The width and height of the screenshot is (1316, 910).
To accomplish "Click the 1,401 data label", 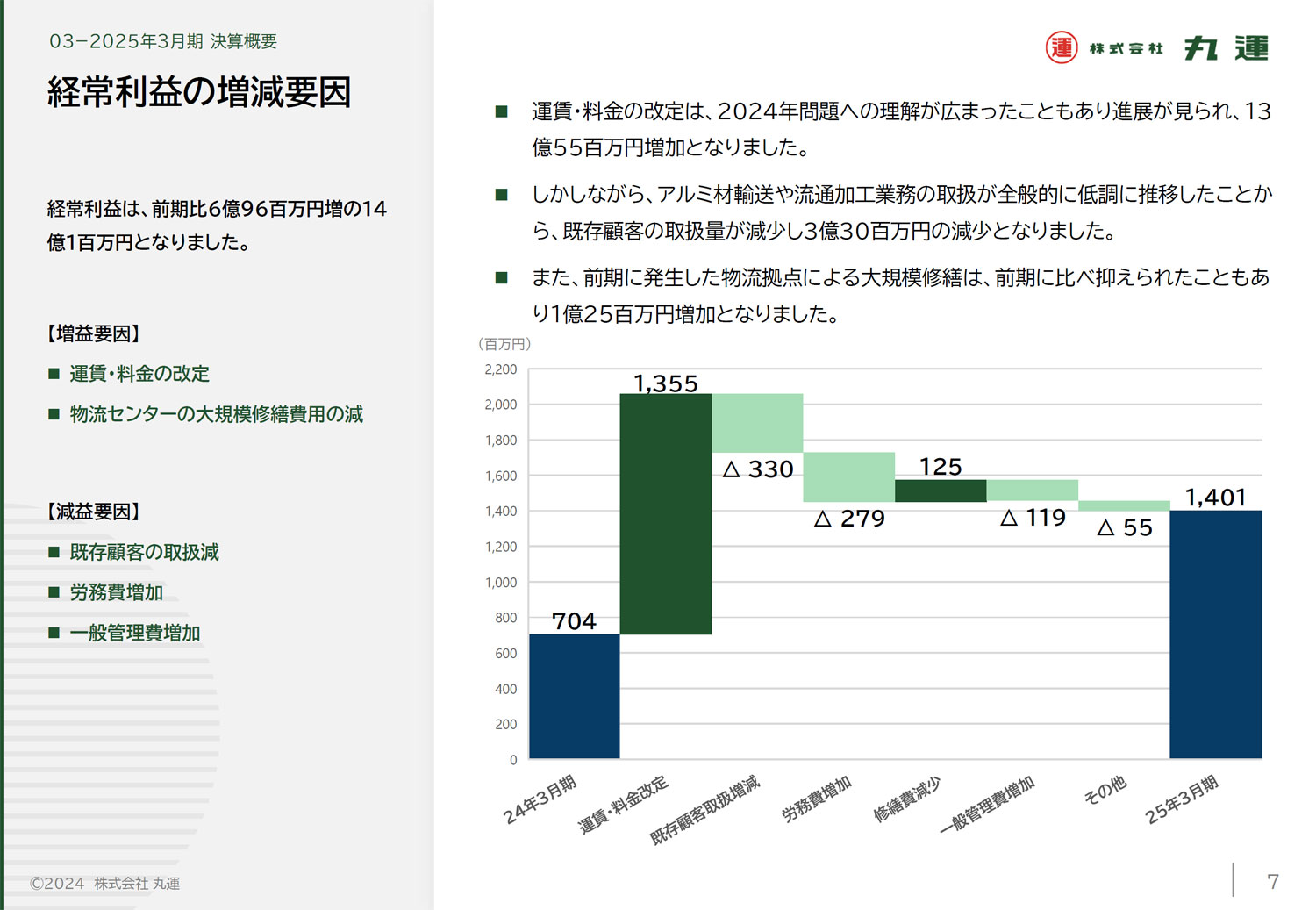I will tap(1216, 498).
